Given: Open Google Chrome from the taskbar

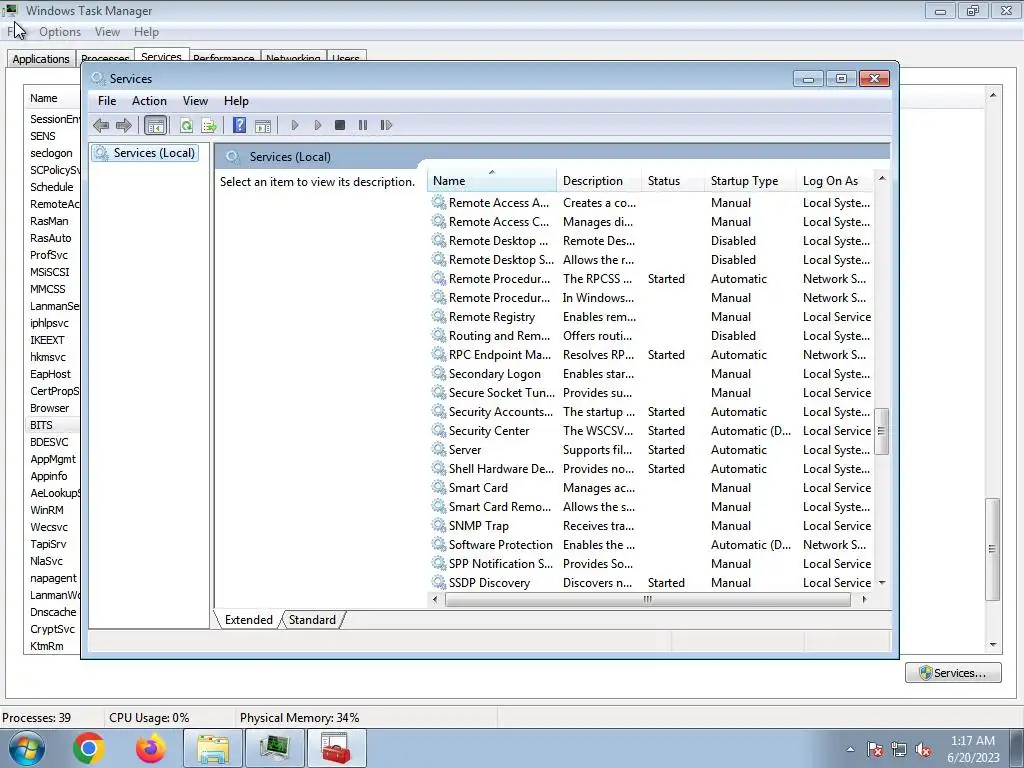Looking at the screenshot, I should pos(89,748).
